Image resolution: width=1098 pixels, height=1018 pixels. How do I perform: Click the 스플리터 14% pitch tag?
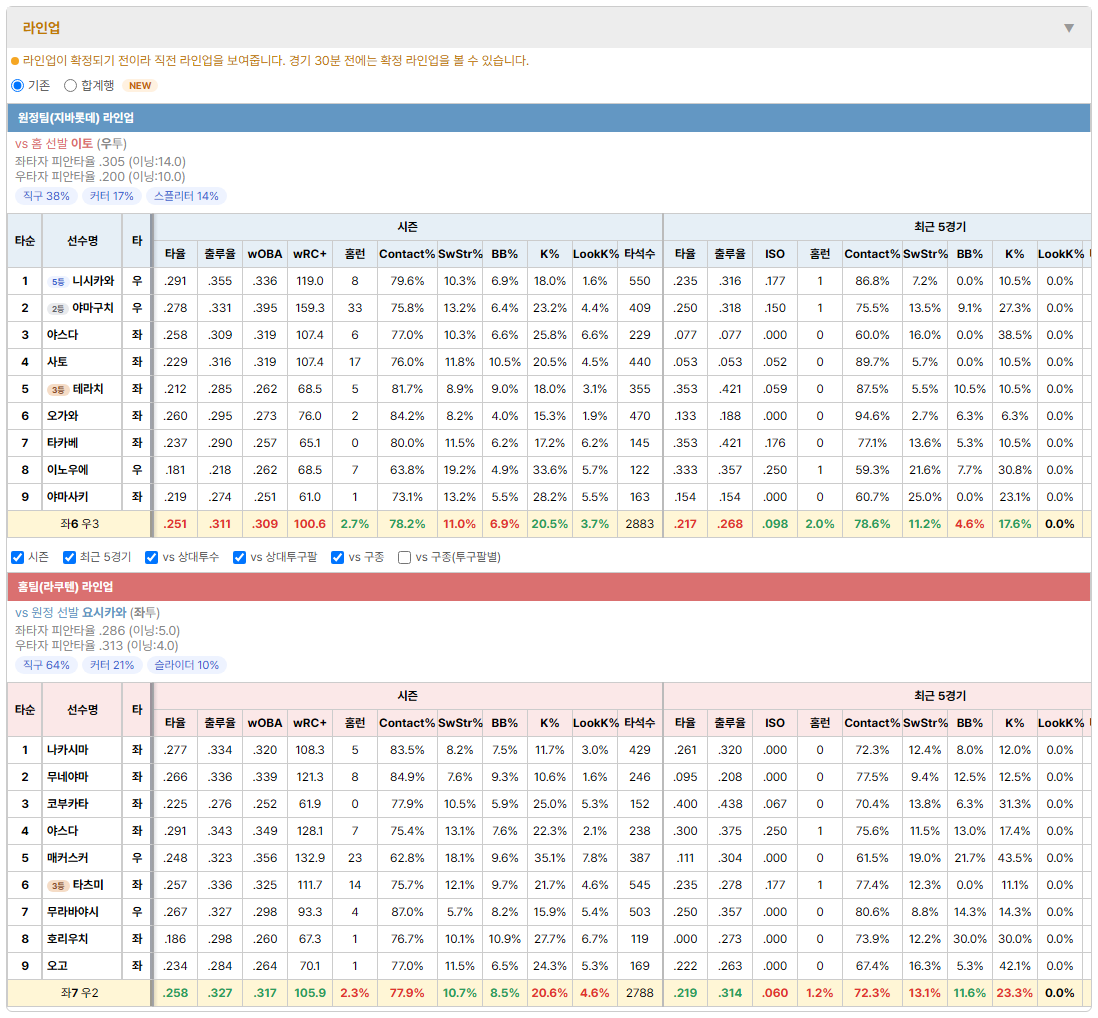(186, 196)
